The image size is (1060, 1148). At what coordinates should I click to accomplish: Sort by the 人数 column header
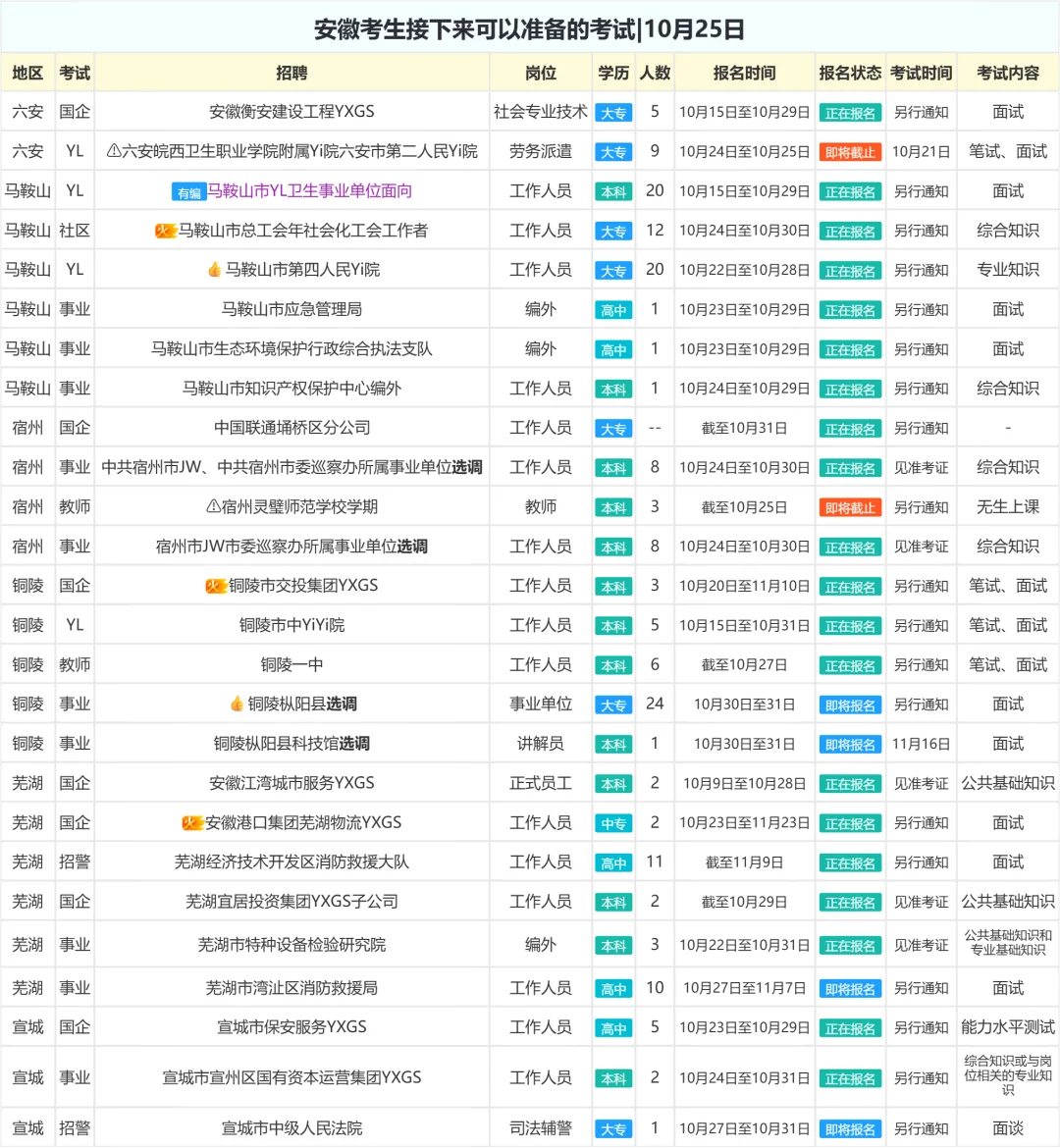coord(655,72)
